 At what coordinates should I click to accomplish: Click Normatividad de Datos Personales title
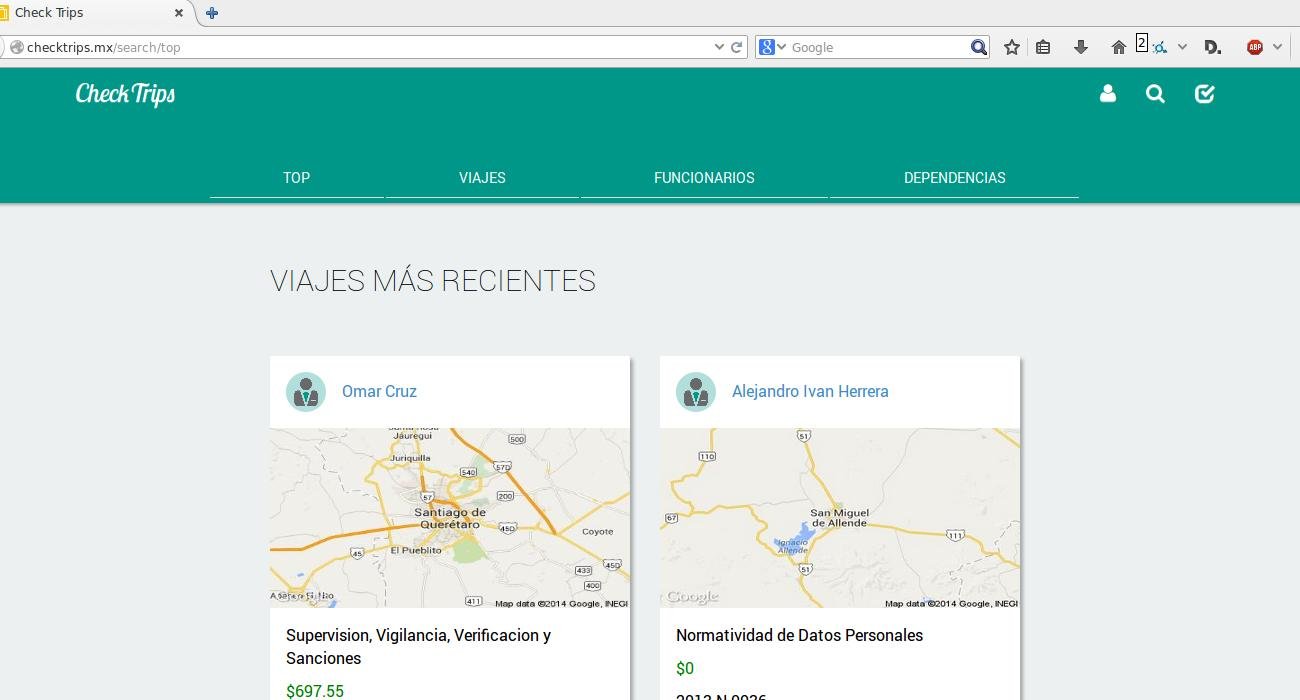click(x=799, y=636)
